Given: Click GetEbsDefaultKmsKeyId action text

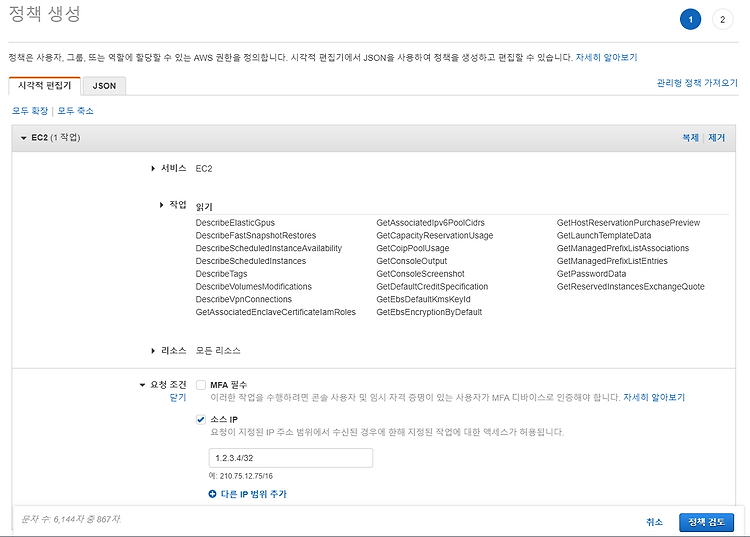Looking at the screenshot, I should coord(423,299).
